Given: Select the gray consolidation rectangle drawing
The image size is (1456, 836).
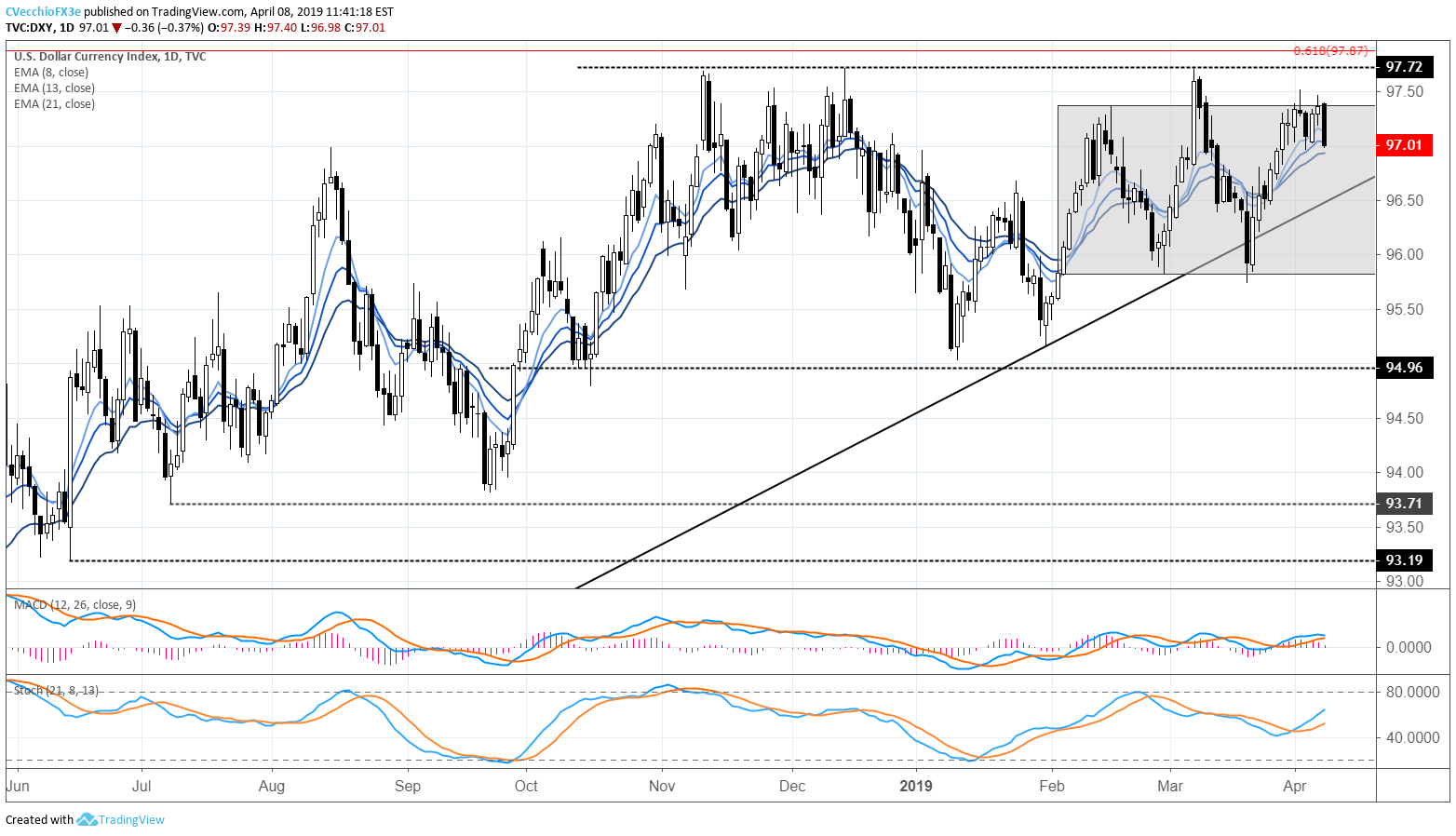Looking at the screenshot, I should point(1216,189).
